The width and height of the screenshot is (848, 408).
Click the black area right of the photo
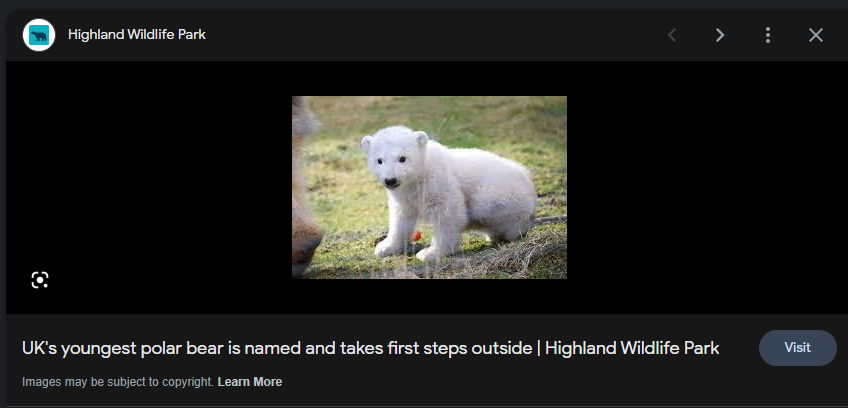tap(703, 187)
